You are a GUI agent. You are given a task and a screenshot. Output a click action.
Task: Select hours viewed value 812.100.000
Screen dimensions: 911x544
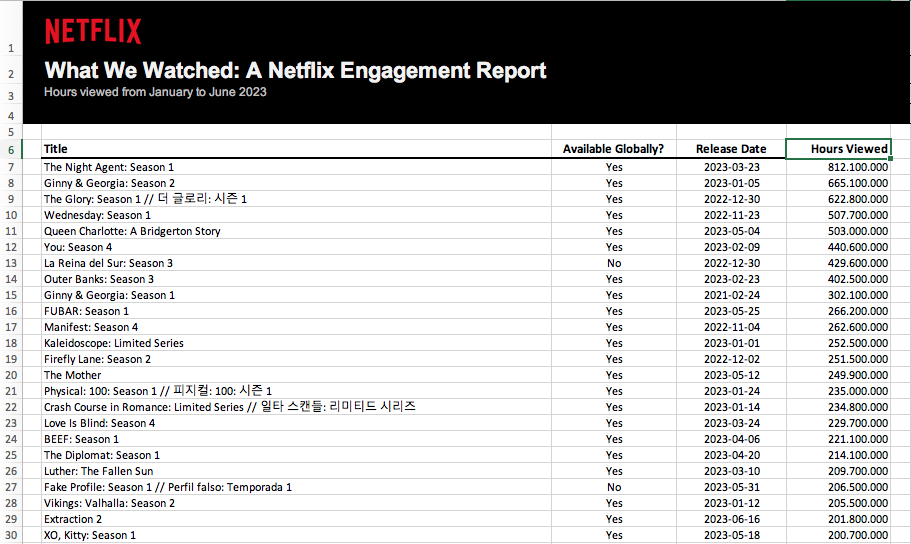point(838,167)
